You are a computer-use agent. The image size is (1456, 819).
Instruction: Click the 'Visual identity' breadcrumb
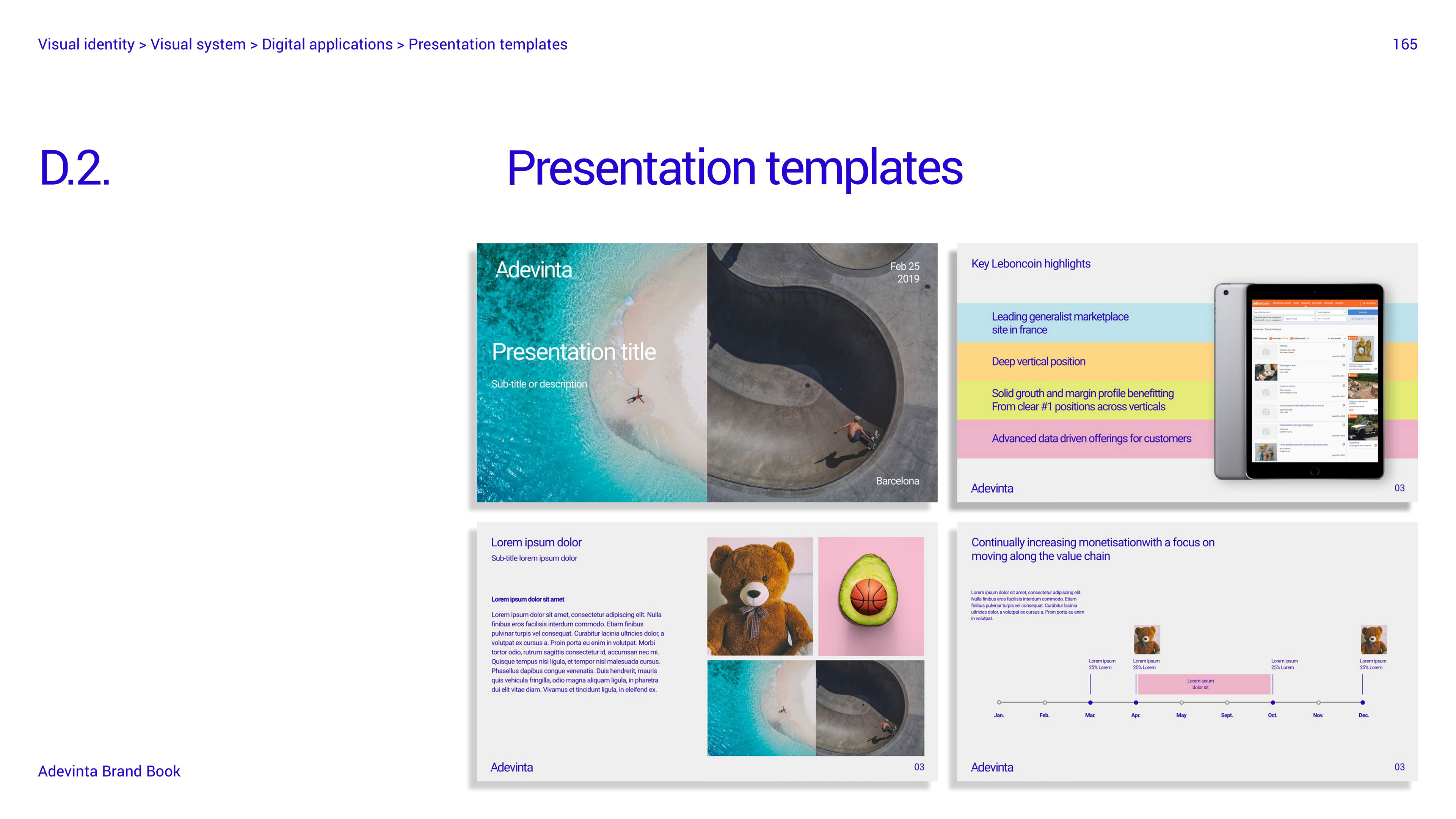click(86, 44)
